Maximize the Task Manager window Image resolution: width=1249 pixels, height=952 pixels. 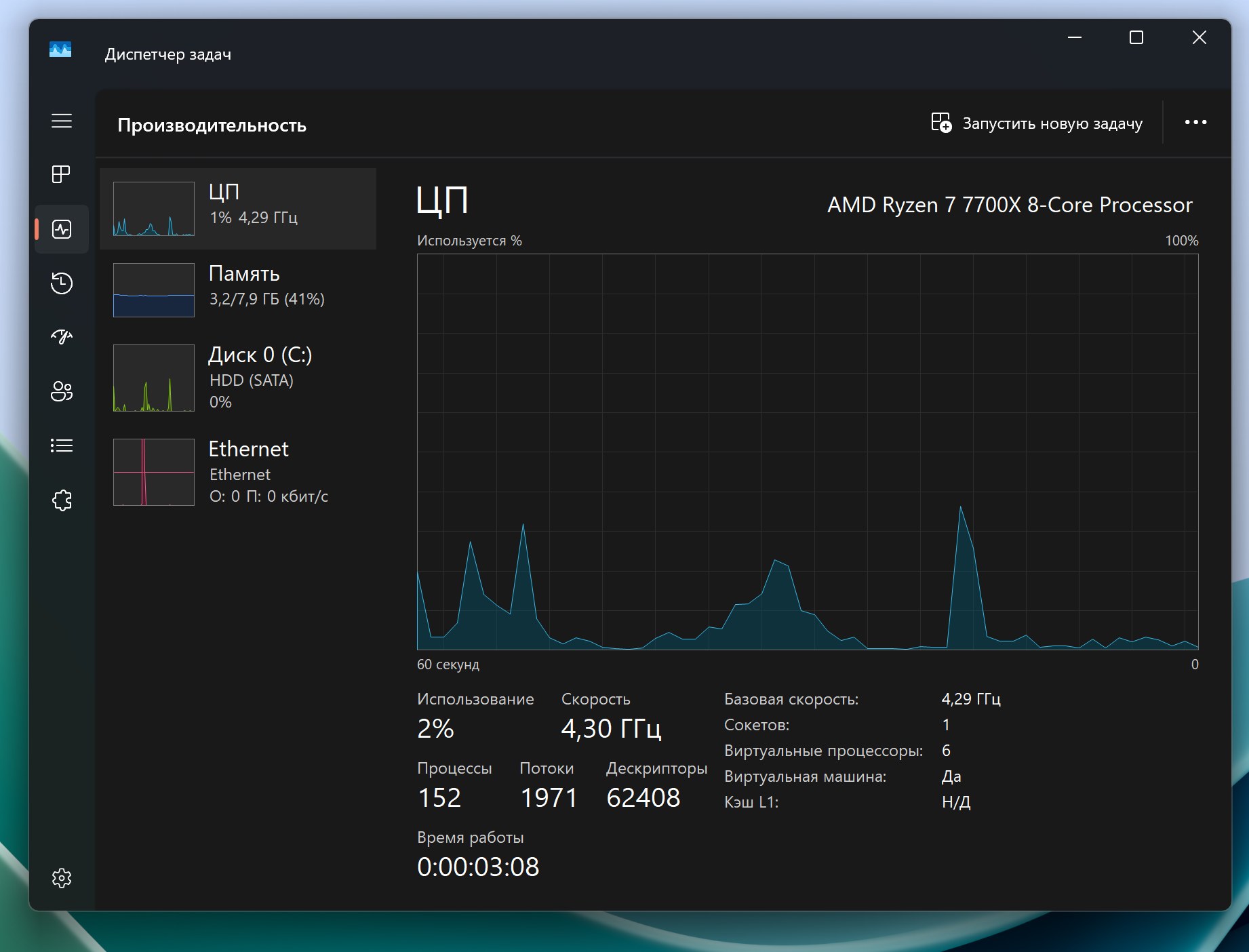1136,38
